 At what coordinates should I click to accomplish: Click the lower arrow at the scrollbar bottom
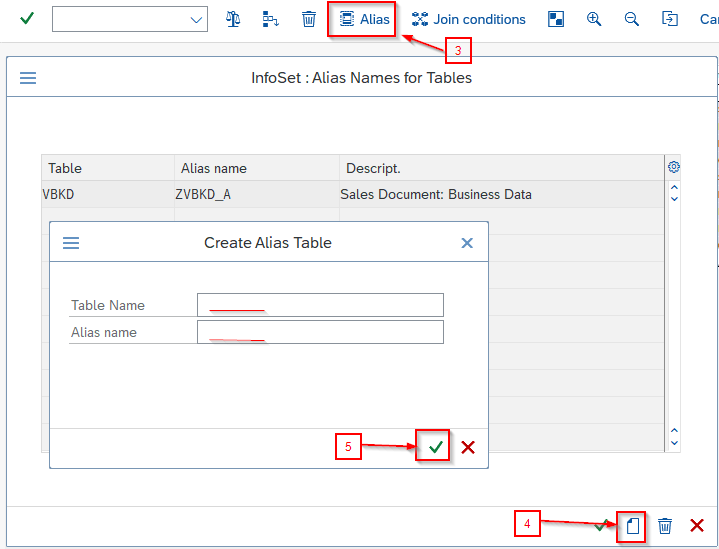(x=674, y=443)
